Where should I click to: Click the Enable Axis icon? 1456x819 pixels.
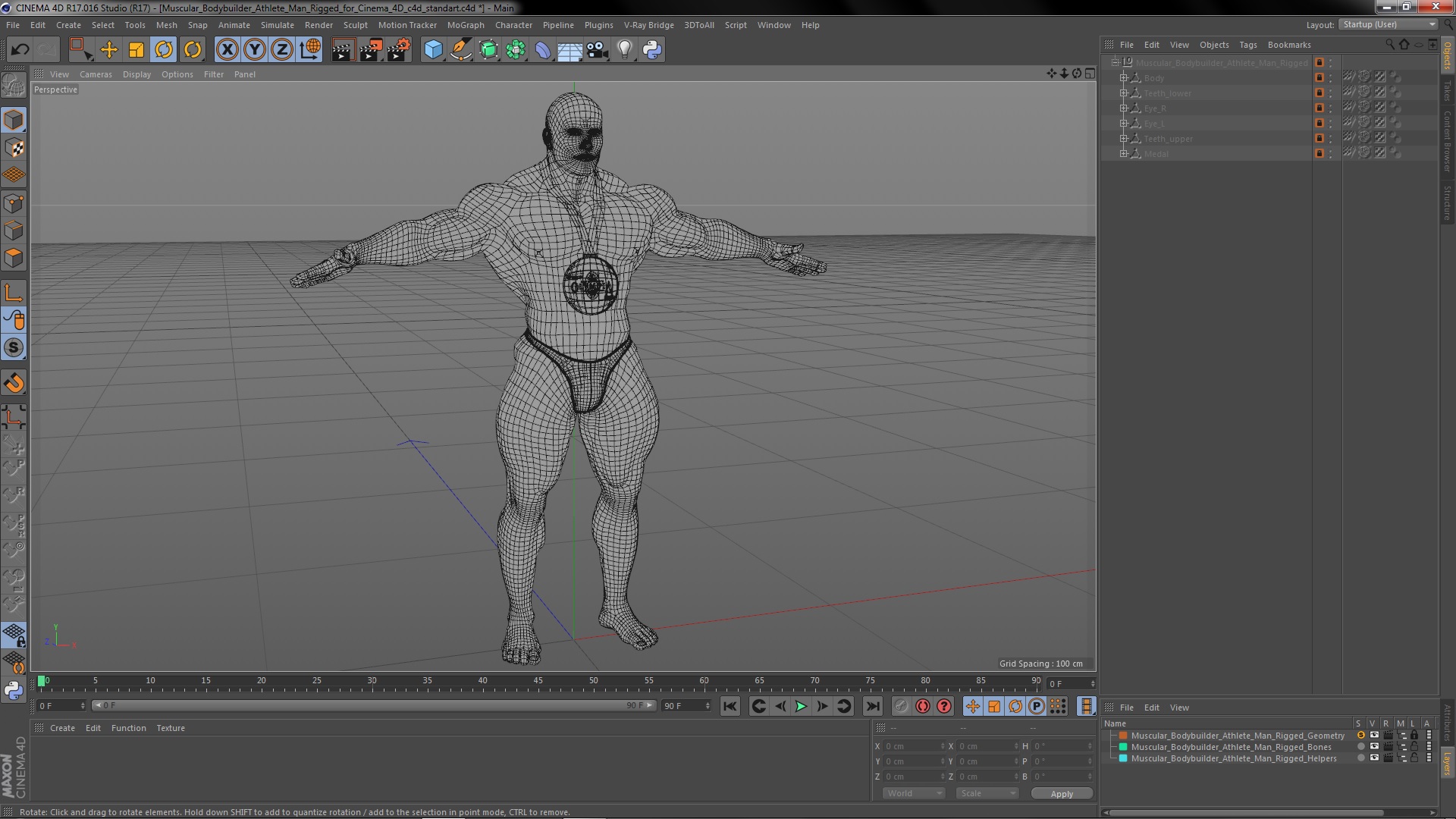[14, 293]
